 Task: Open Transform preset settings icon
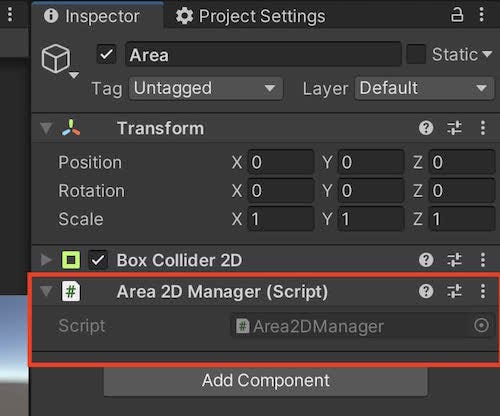[x=454, y=128]
